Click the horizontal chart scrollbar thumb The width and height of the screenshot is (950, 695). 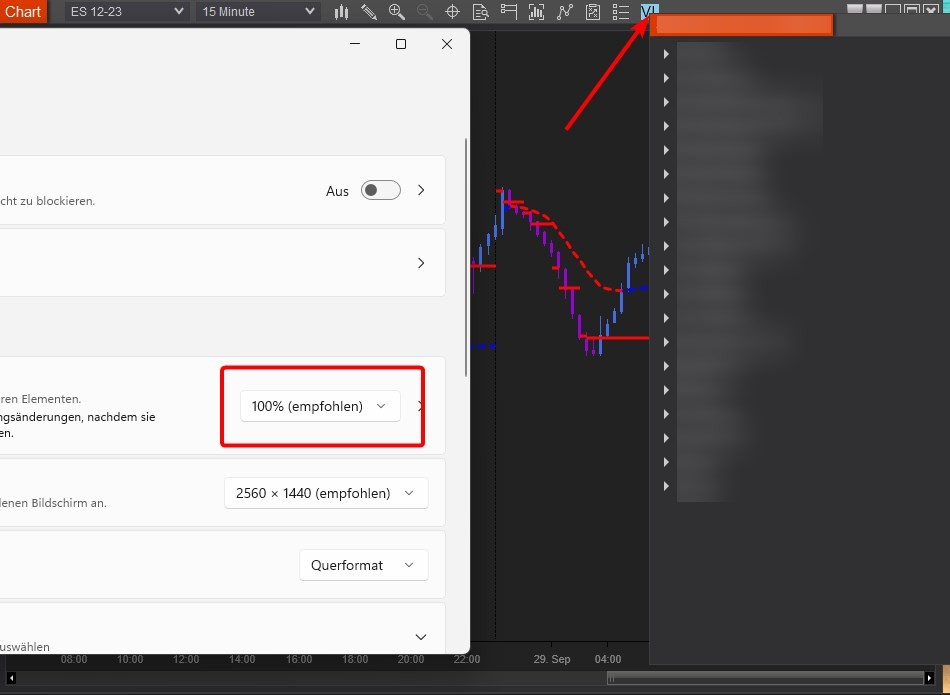tap(765, 677)
